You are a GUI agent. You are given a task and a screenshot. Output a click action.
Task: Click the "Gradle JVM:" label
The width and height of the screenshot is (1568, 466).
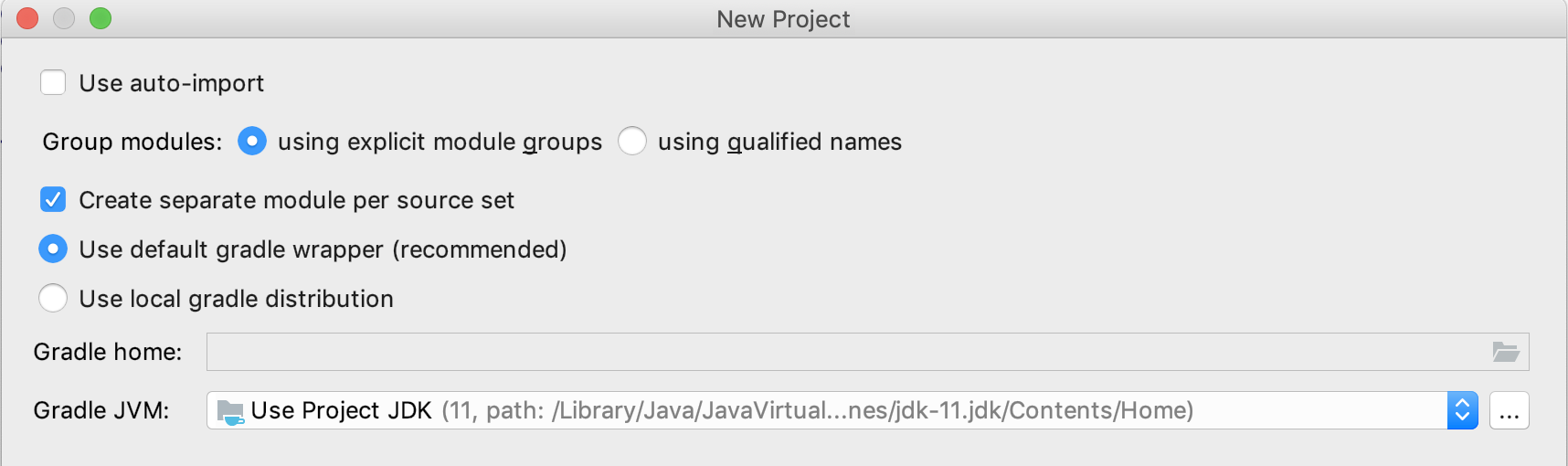(101, 411)
